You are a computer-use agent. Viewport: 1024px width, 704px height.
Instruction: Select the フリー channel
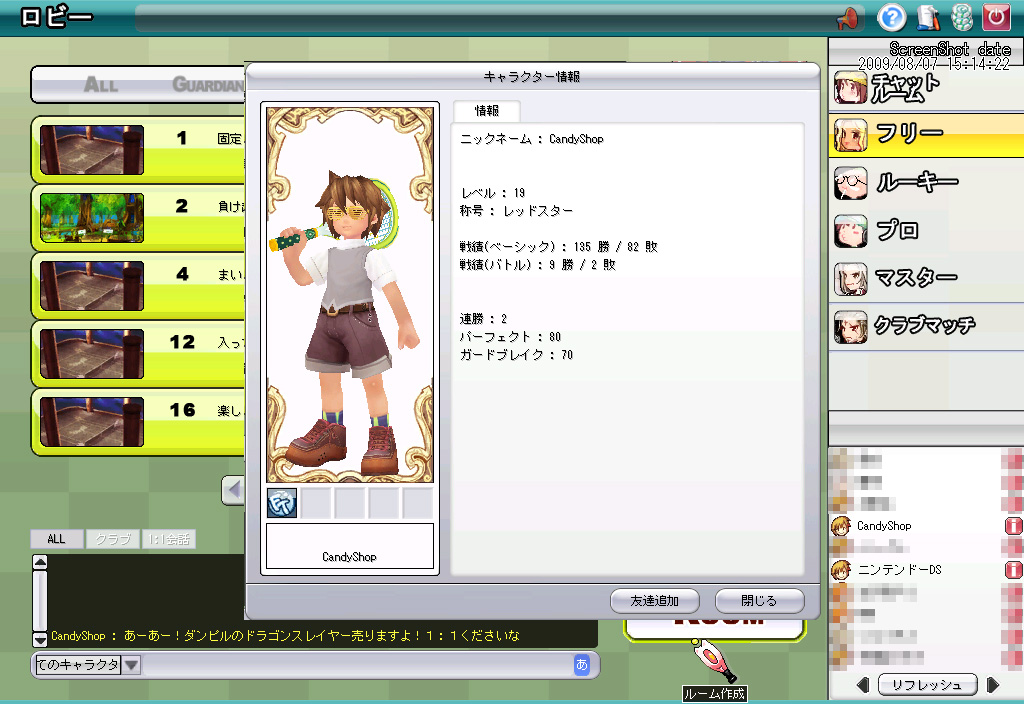pyautogui.click(x=926, y=135)
